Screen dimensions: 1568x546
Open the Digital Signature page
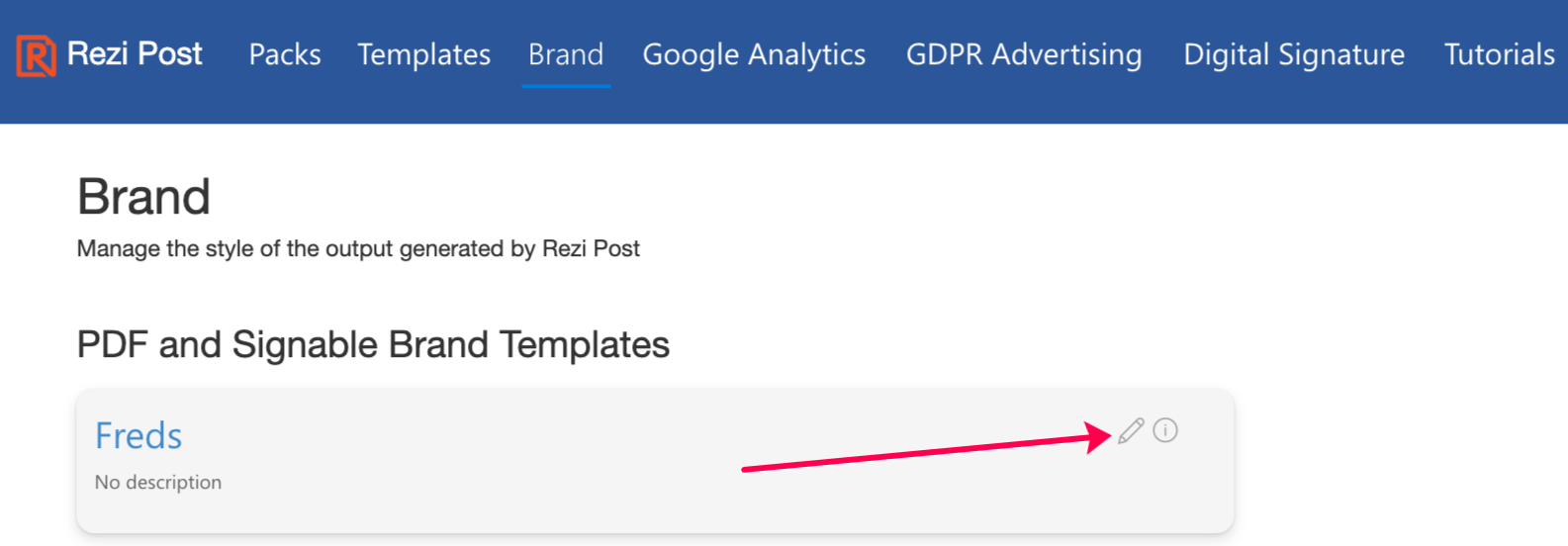pyautogui.click(x=1294, y=54)
